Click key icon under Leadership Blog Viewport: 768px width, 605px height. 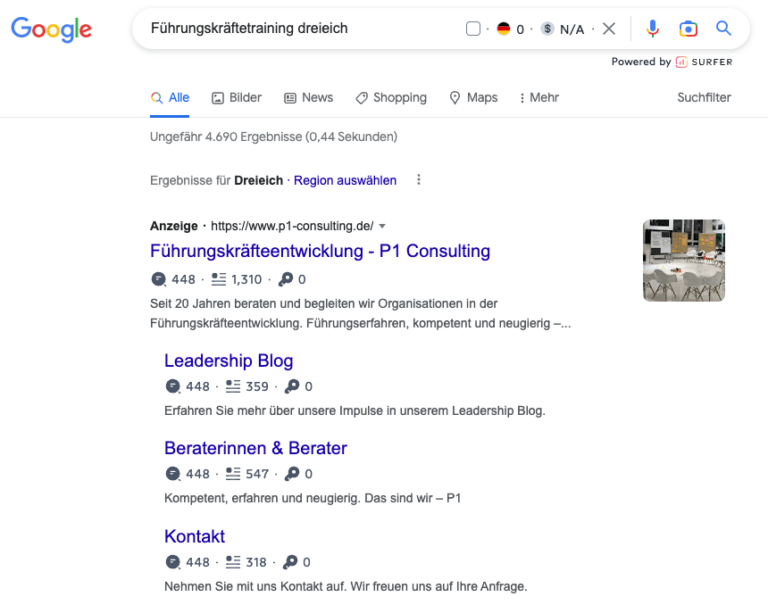coord(292,386)
